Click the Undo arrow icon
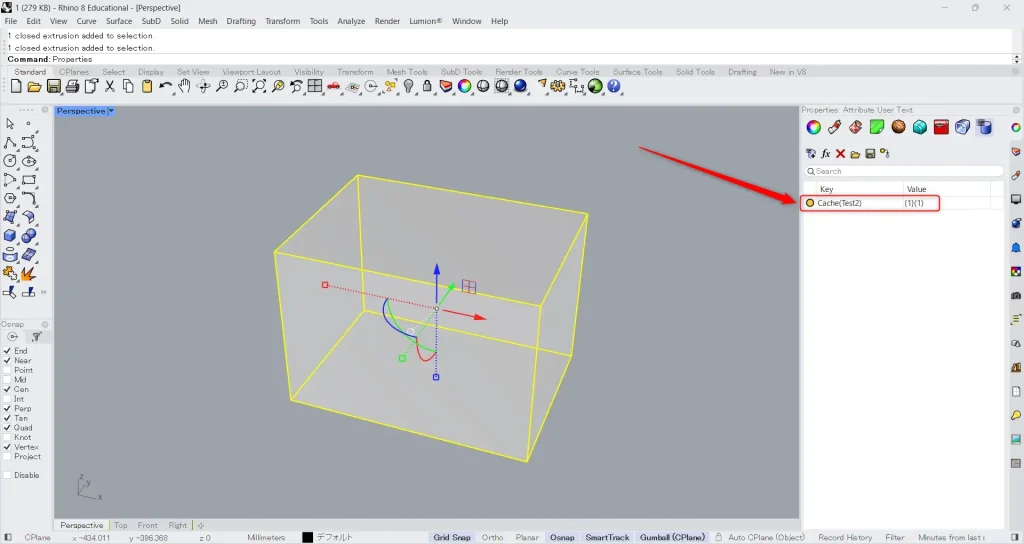 point(165,87)
